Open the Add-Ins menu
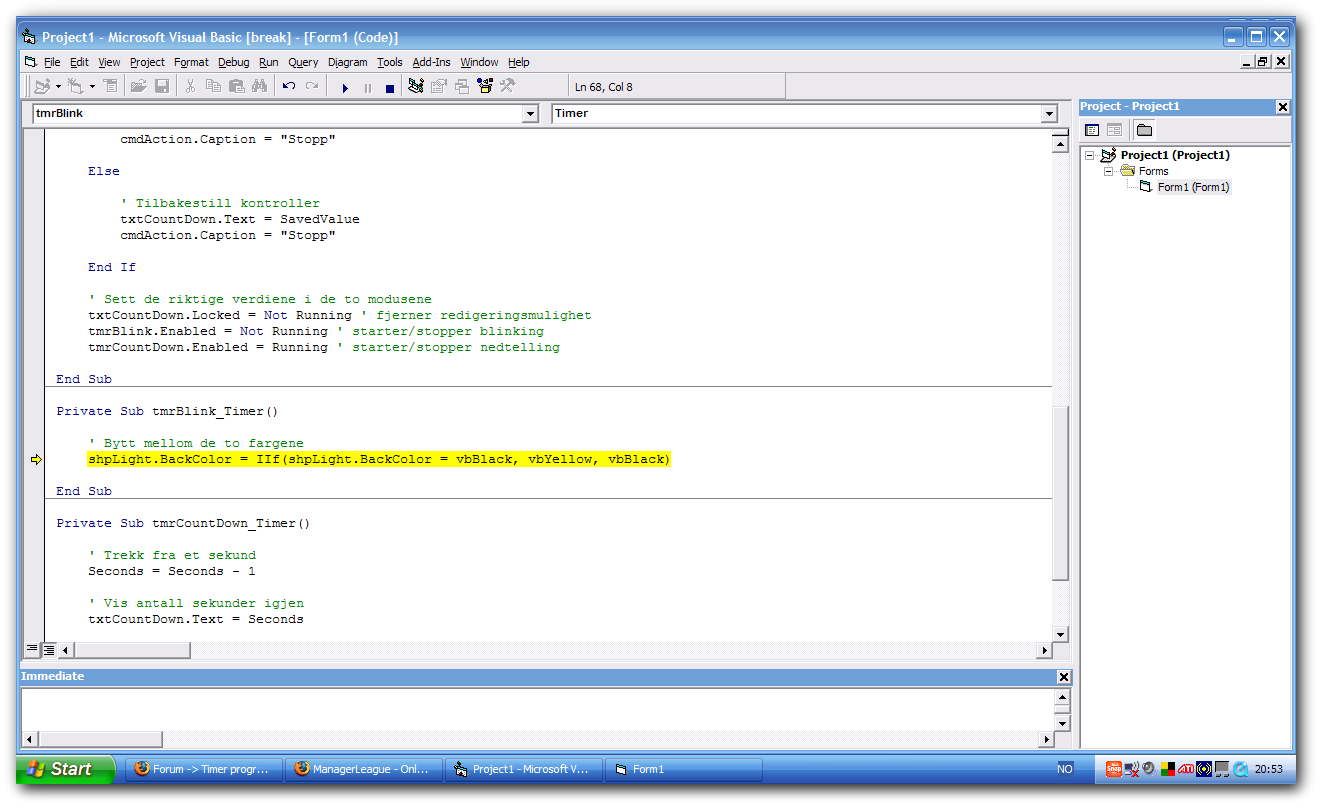The width and height of the screenshot is (1320, 808). [431, 62]
